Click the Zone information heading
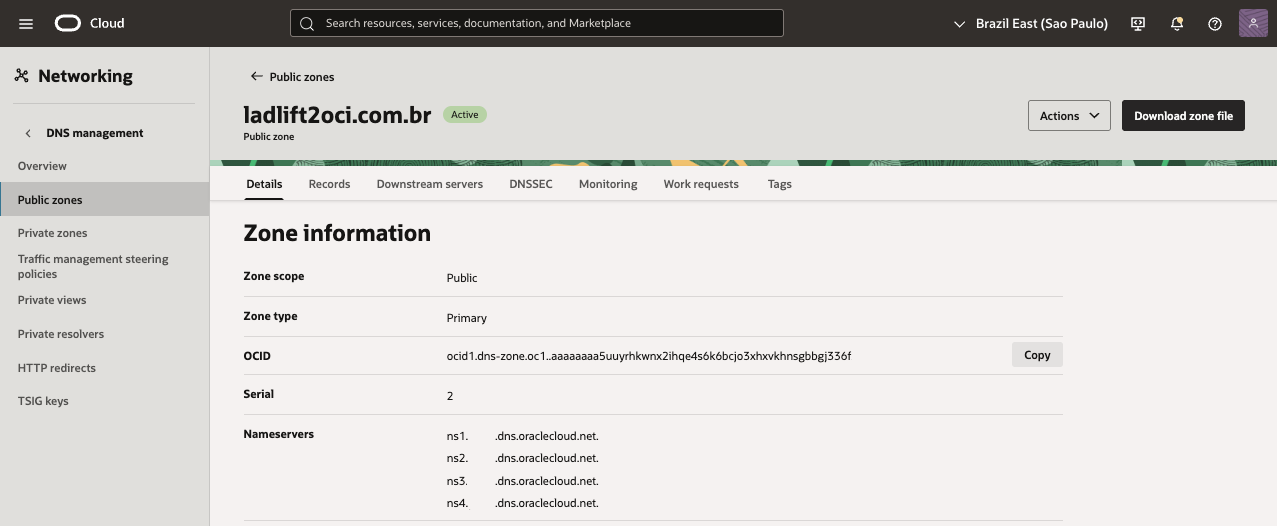 [x=337, y=233]
